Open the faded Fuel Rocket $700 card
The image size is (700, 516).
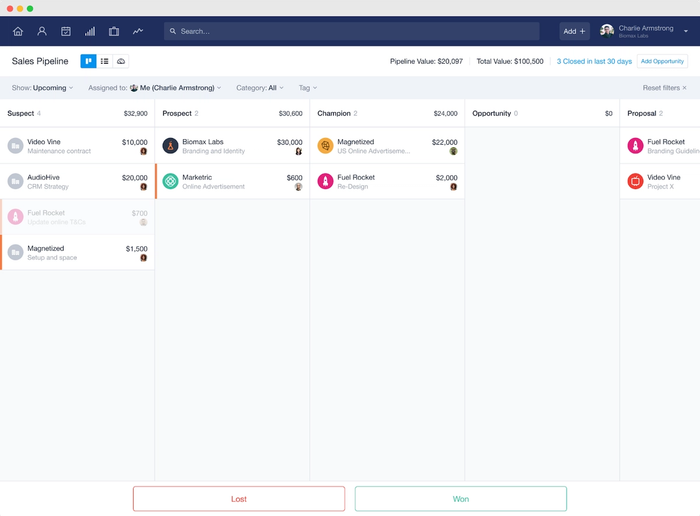coord(77,217)
